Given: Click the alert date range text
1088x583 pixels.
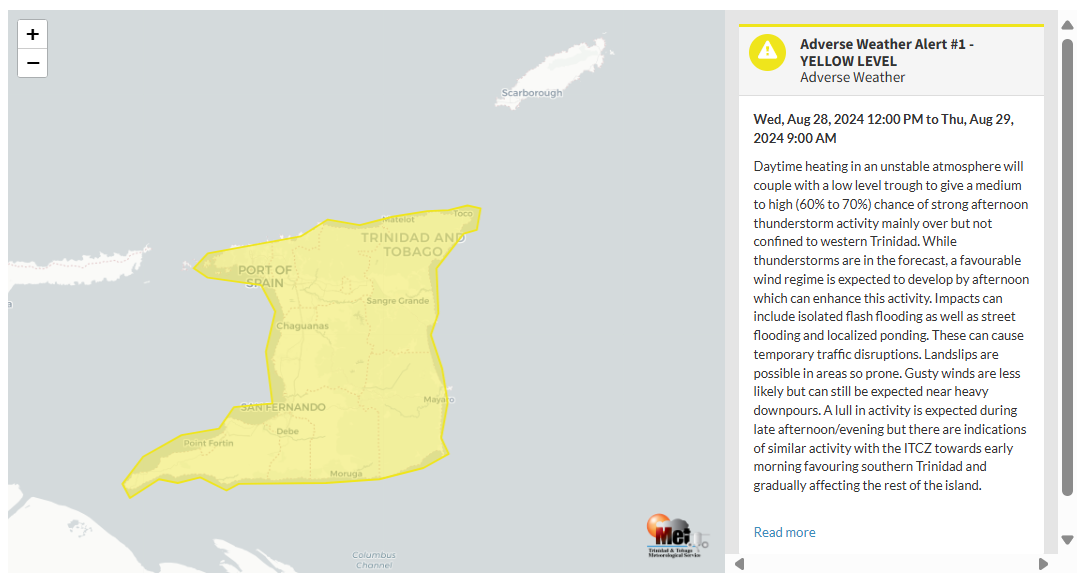Looking at the screenshot, I should [x=883, y=128].
